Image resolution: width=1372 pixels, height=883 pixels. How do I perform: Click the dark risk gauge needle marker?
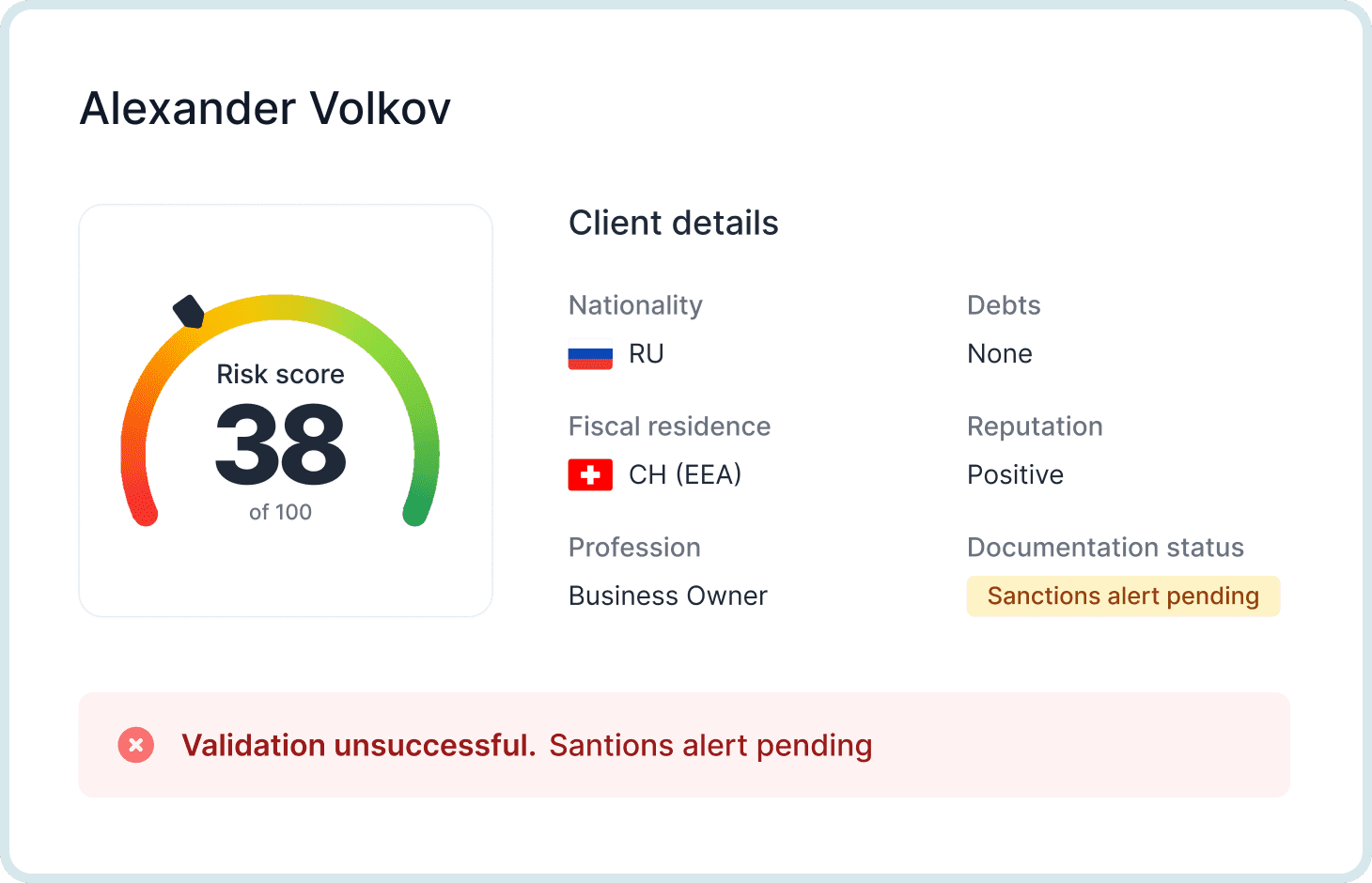tap(190, 312)
